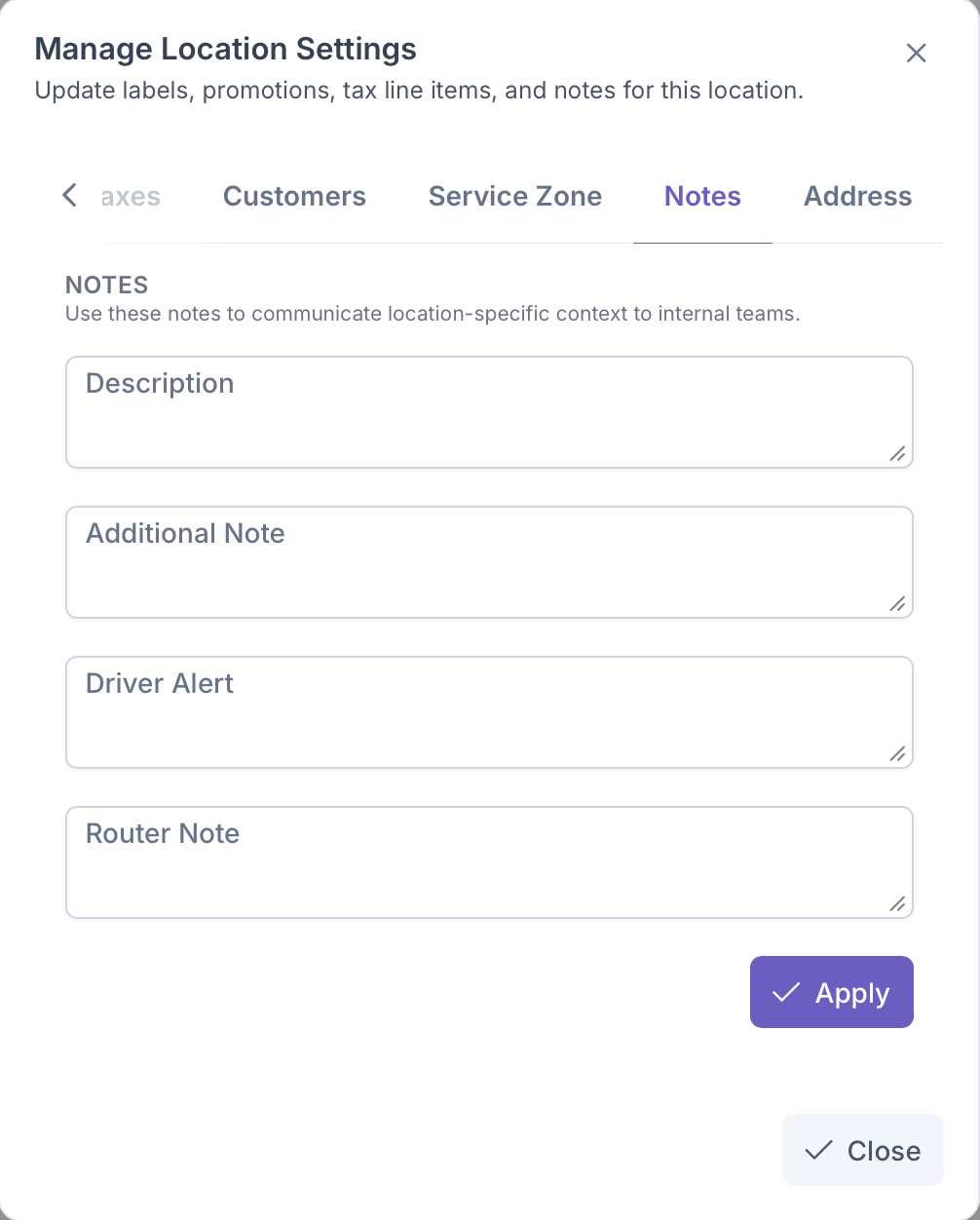Focus the Driver Alert text area

487,712
